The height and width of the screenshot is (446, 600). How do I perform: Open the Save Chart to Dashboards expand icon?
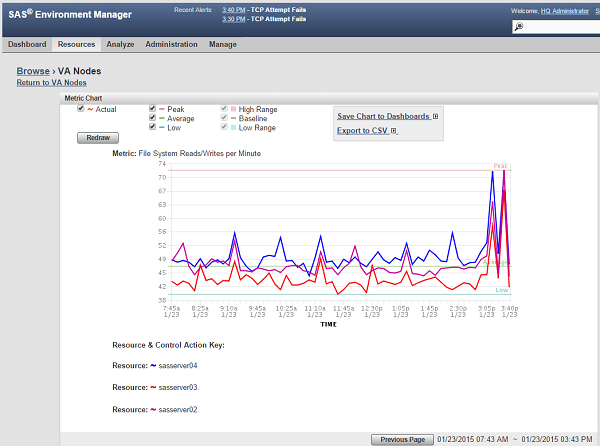tap(435, 116)
